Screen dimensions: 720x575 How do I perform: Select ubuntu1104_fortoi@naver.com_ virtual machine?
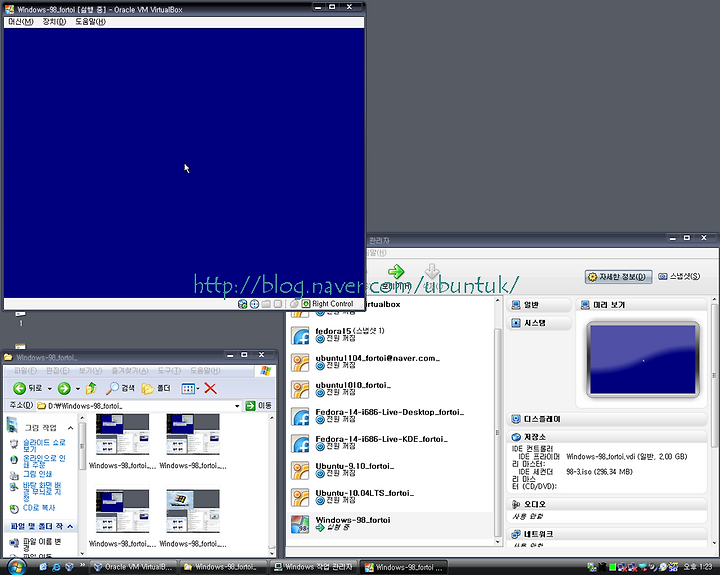point(390,362)
